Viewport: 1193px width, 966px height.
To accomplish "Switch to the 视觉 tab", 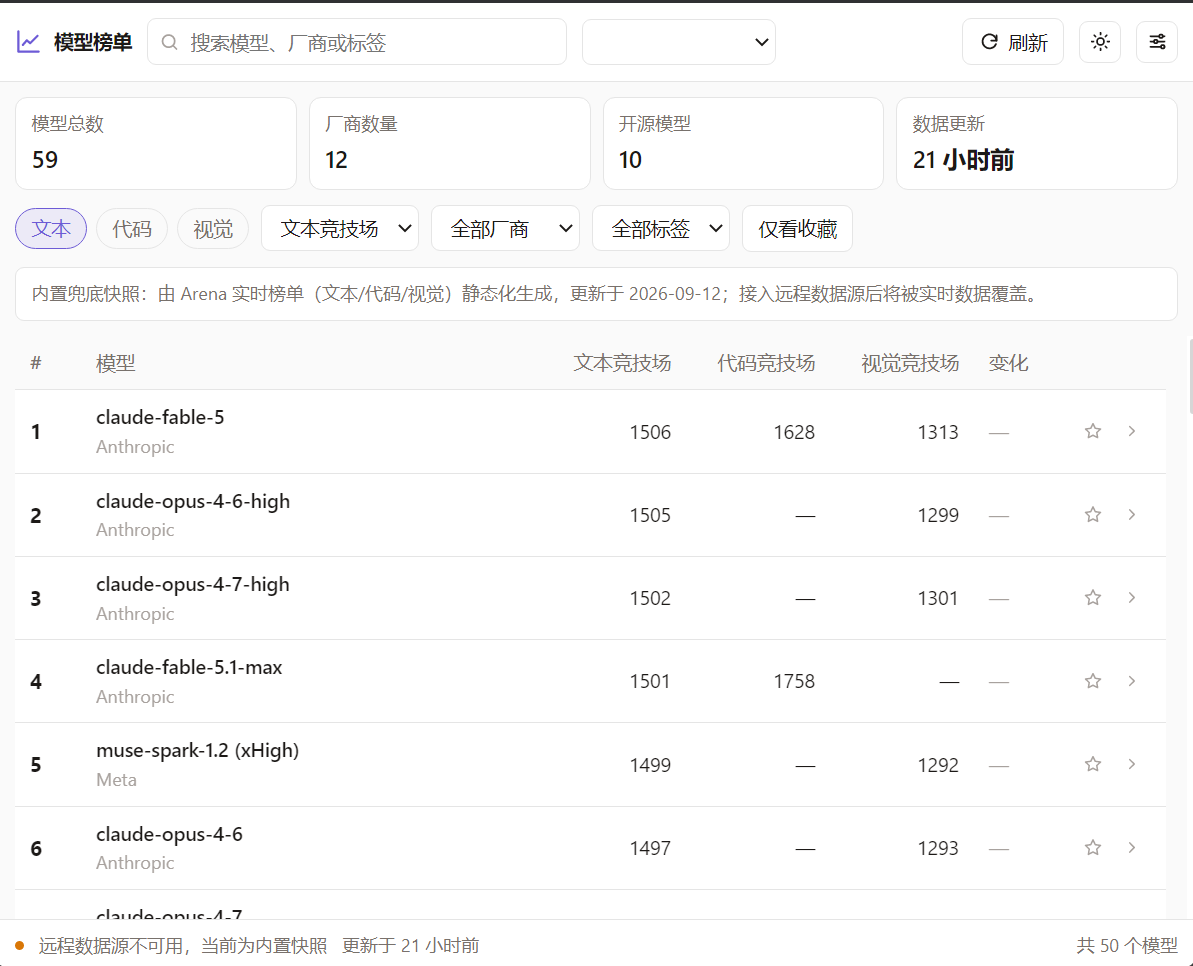I will tap(213, 228).
